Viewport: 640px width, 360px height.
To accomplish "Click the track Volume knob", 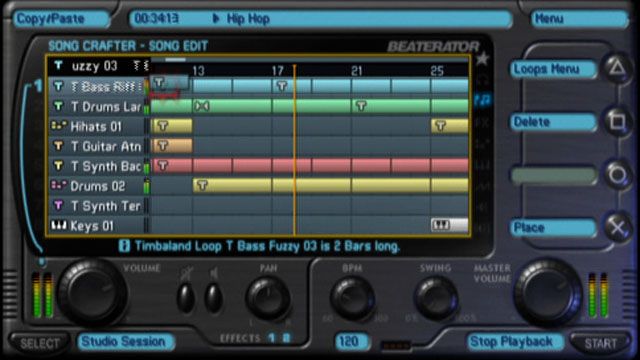I will click(92, 293).
